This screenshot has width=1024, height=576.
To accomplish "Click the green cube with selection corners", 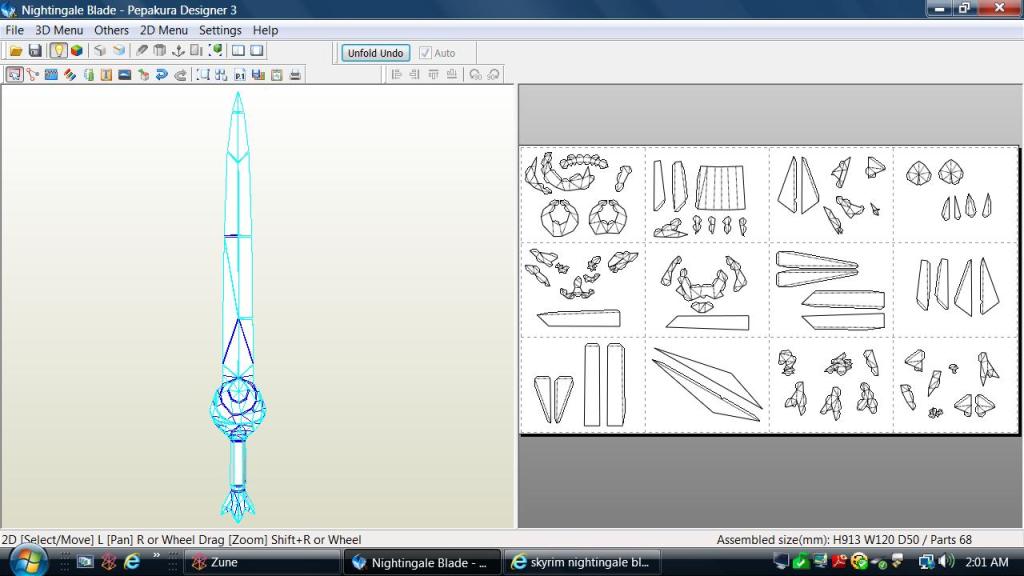I will click(x=215, y=51).
